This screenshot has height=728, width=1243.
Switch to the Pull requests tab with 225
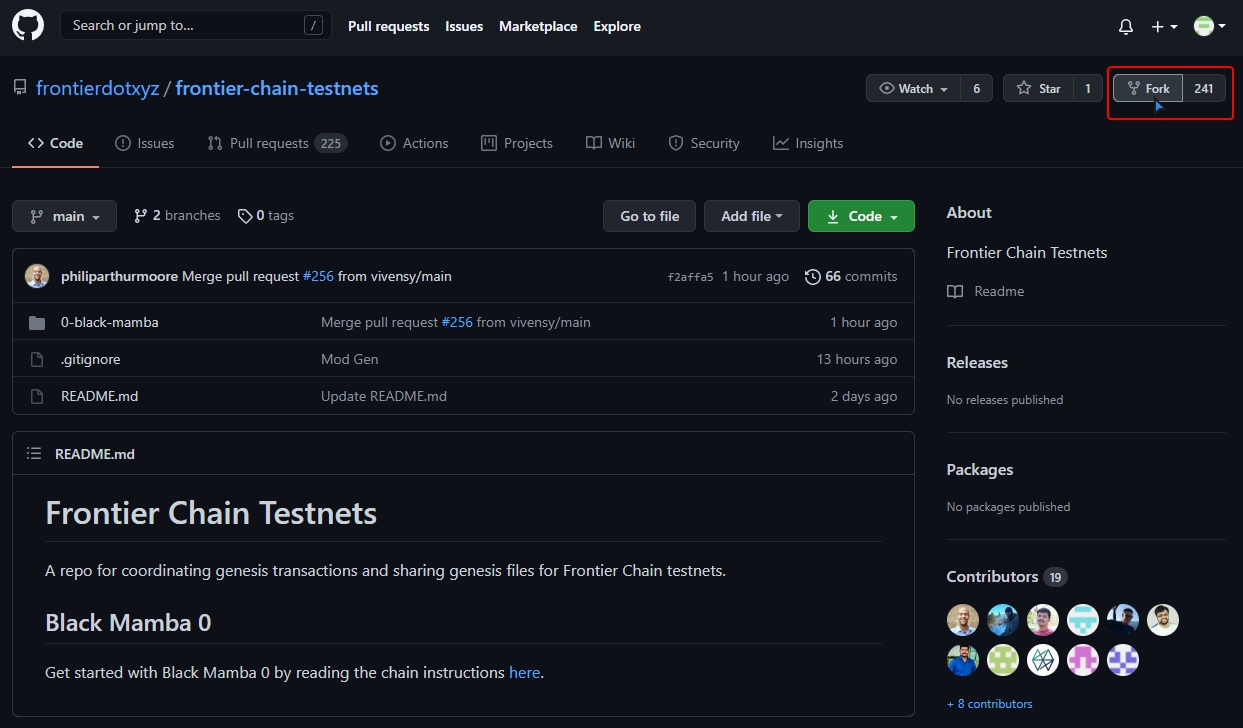(277, 143)
